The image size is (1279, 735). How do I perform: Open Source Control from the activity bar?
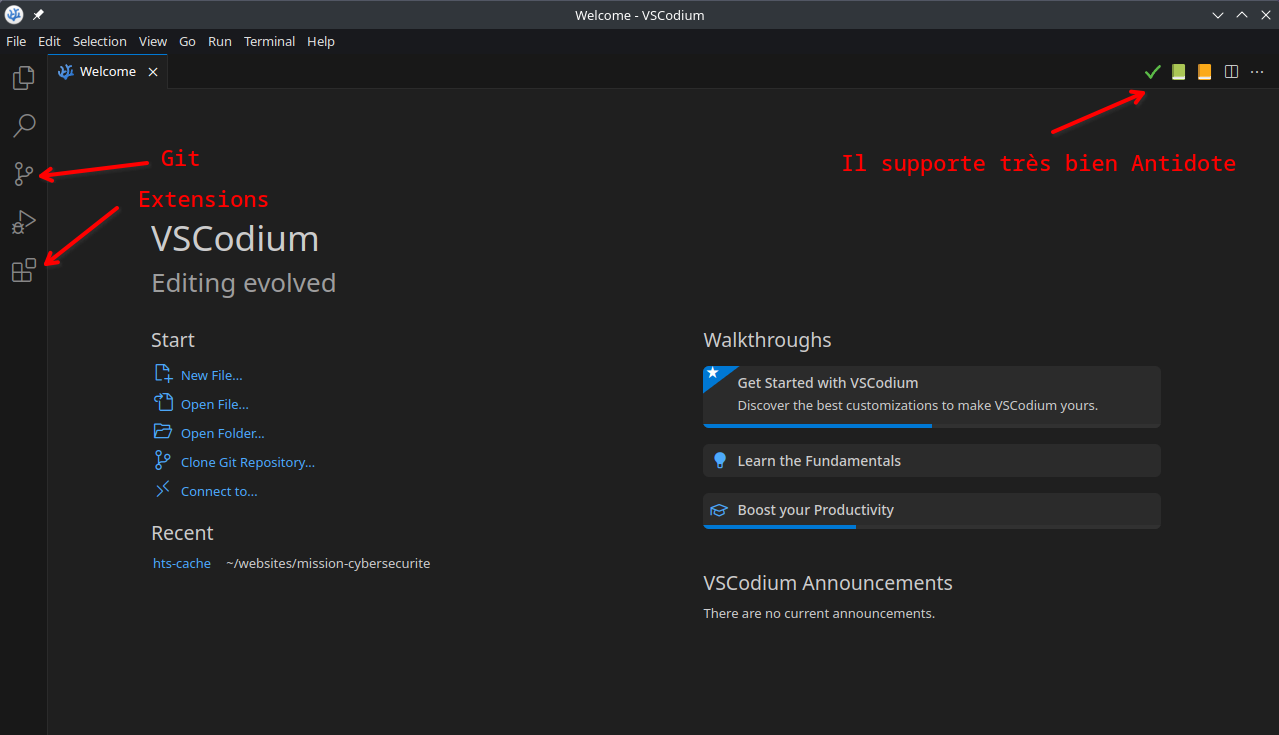point(23,173)
